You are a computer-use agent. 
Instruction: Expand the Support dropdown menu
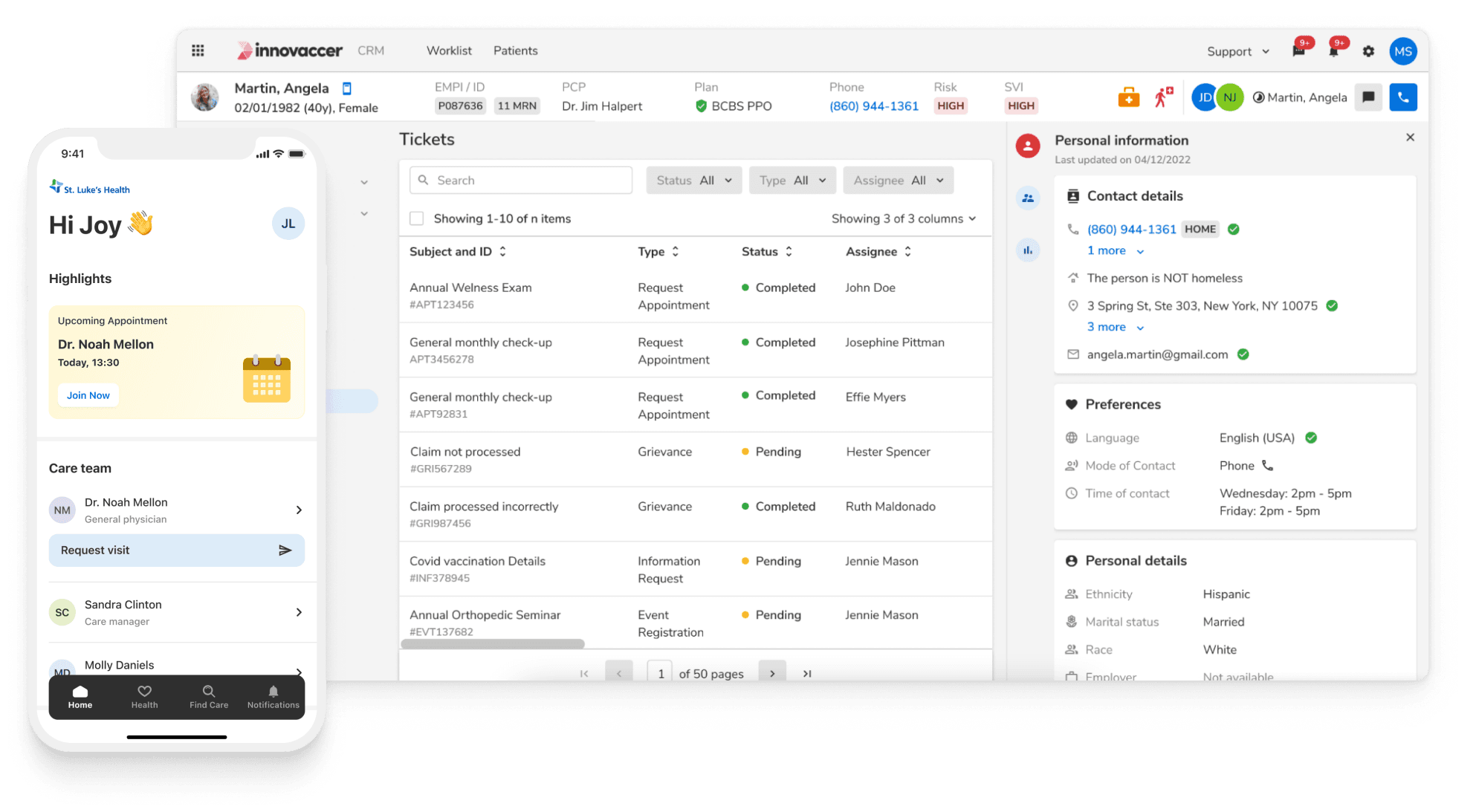point(1238,51)
